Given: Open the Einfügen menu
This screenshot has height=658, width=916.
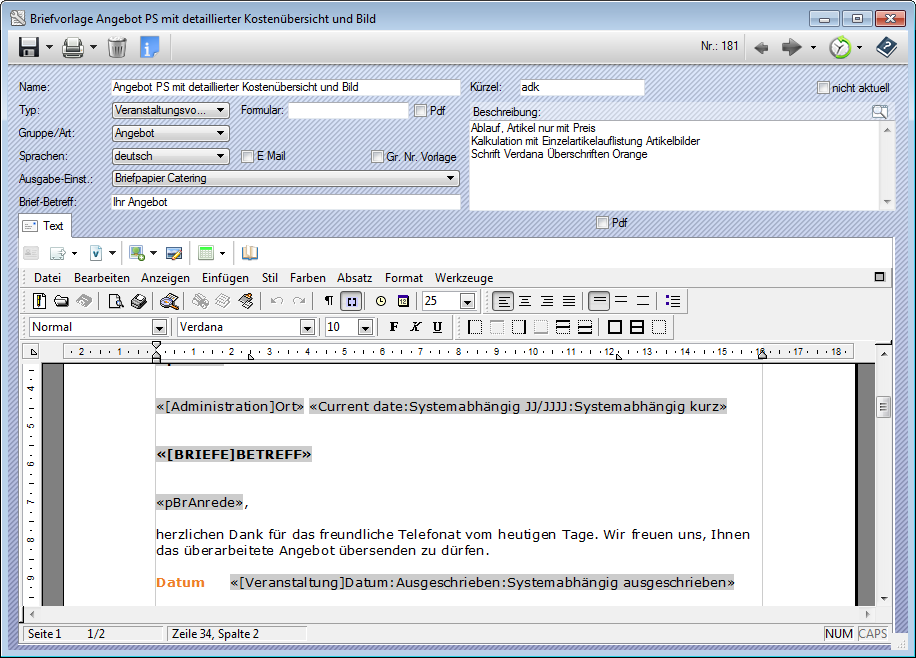Looking at the screenshot, I should pyautogui.click(x=225, y=278).
